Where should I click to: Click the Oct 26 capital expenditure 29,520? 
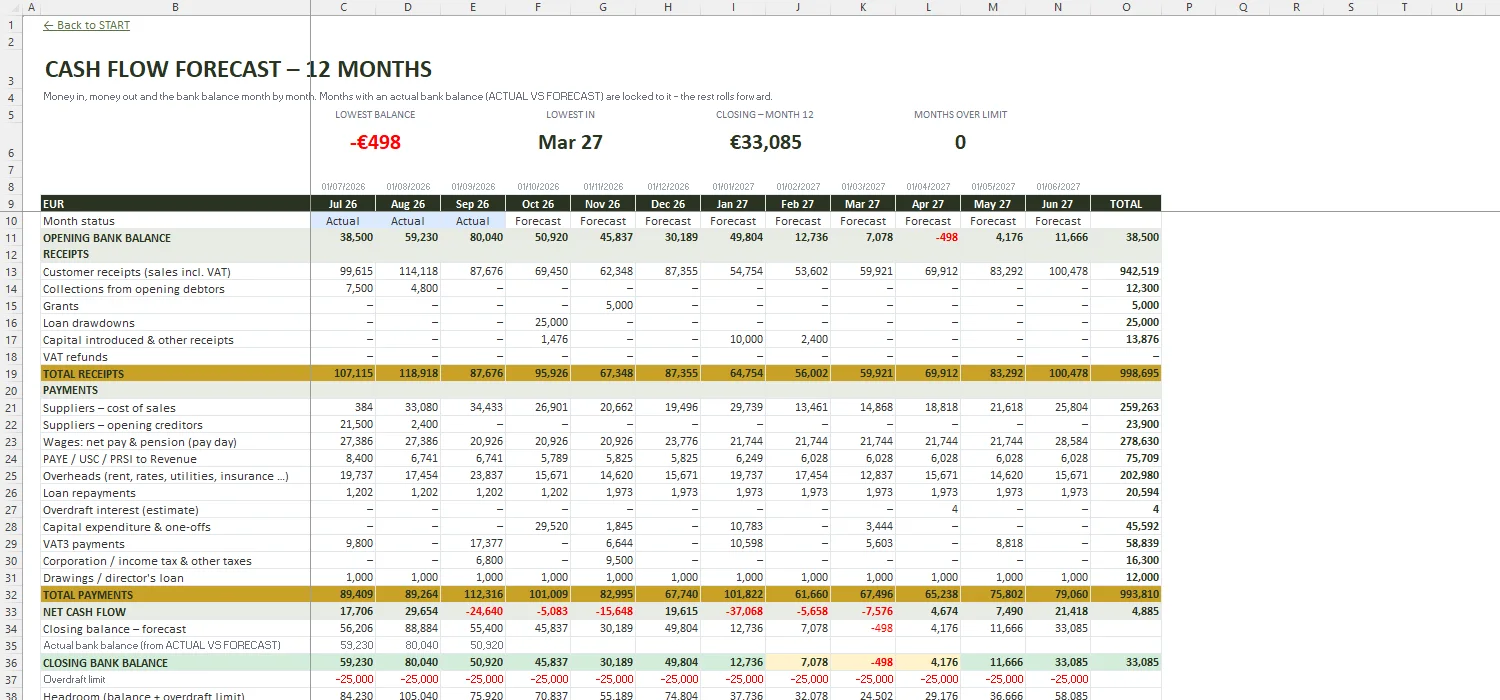click(x=550, y=527)
